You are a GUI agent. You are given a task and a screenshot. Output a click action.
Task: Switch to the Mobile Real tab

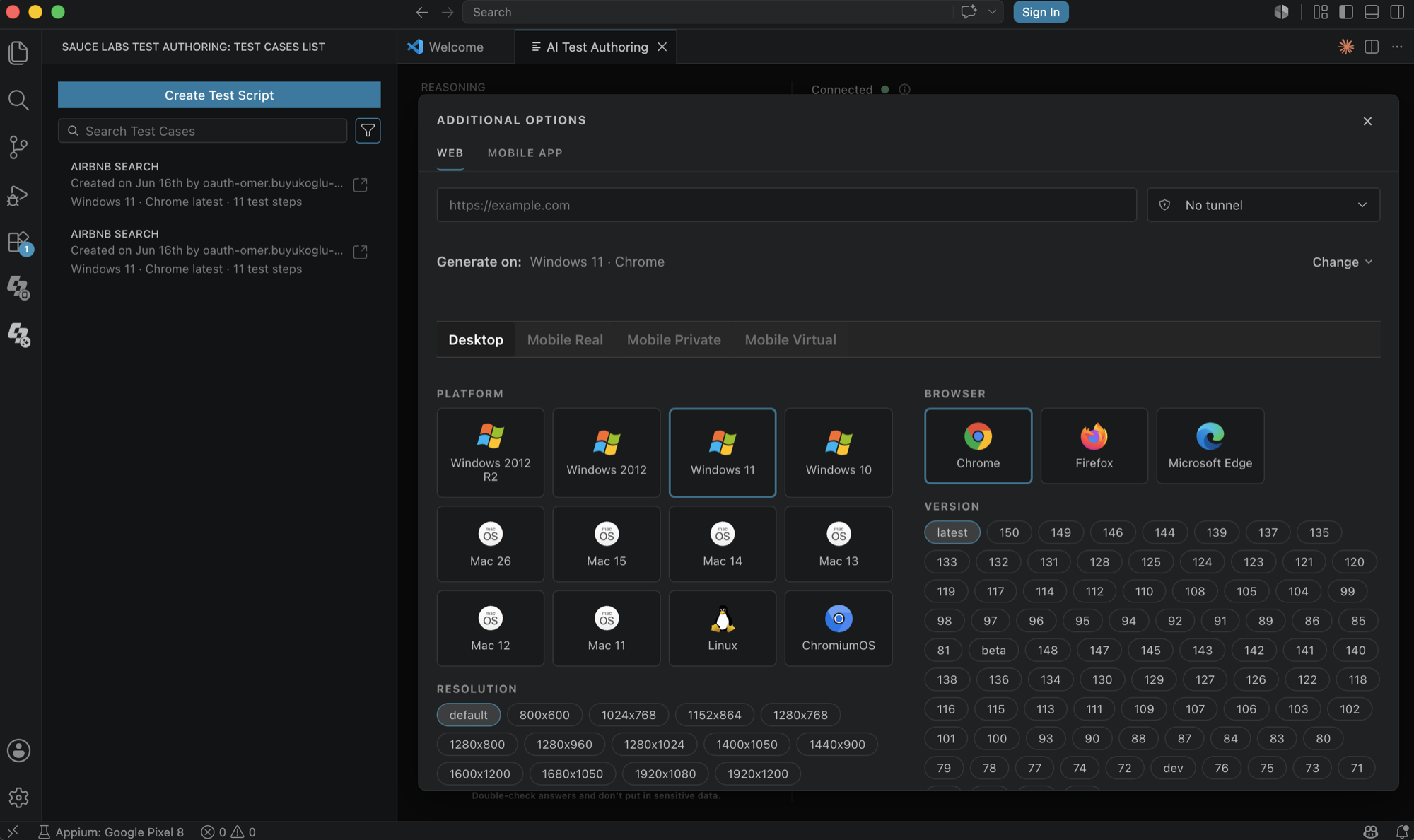565,339
